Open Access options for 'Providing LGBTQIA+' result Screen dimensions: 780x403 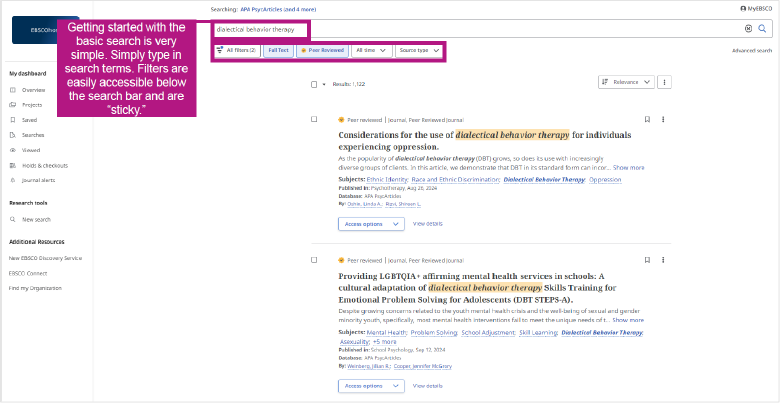[371, 386]
